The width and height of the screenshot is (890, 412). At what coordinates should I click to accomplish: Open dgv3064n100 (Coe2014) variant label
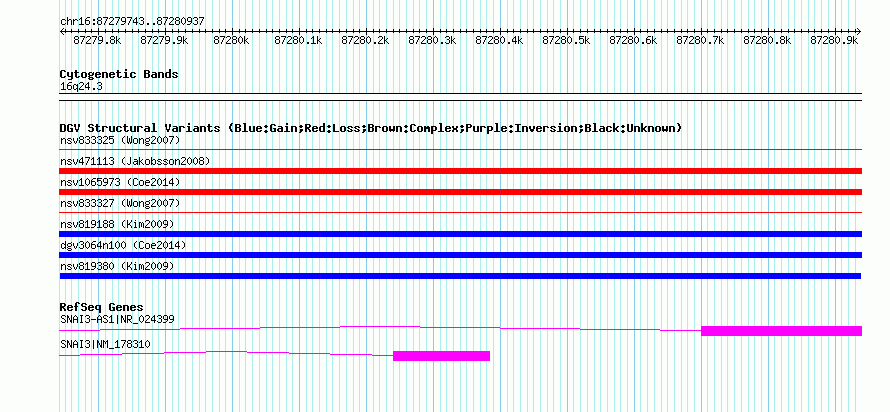tap(123, 245)
